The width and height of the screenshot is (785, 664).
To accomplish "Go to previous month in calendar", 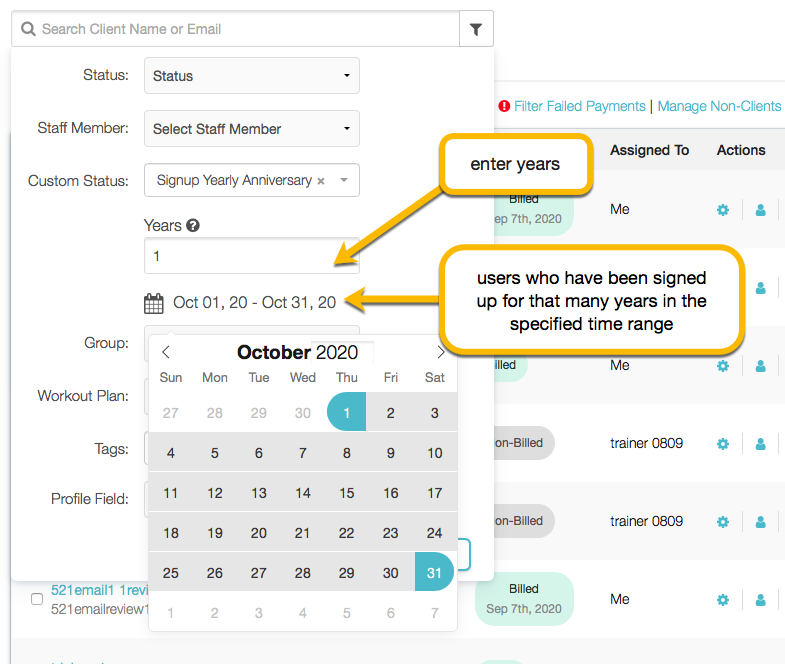I will (166, 352).
